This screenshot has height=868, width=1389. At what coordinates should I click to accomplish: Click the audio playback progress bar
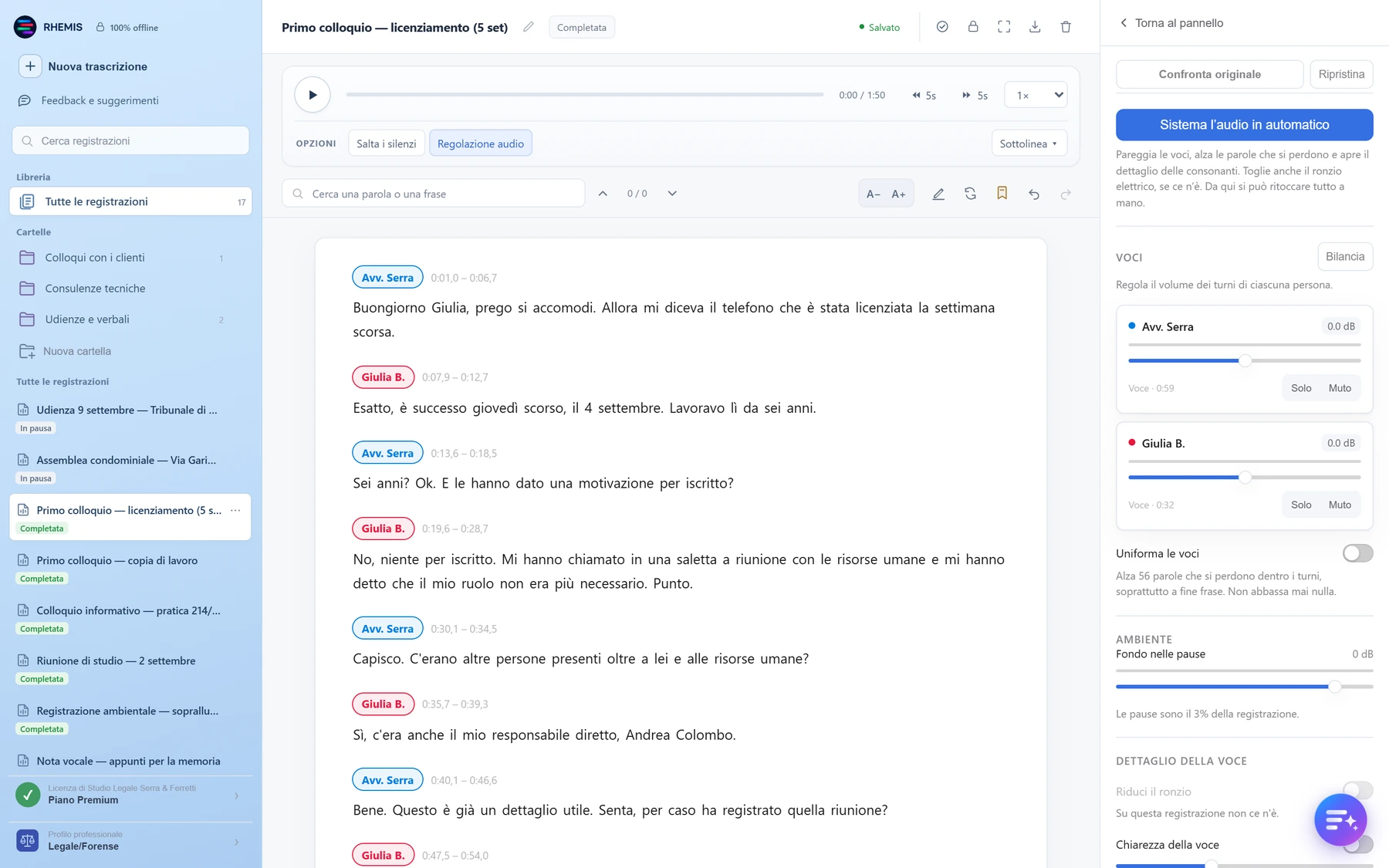[x=585, y=95]
